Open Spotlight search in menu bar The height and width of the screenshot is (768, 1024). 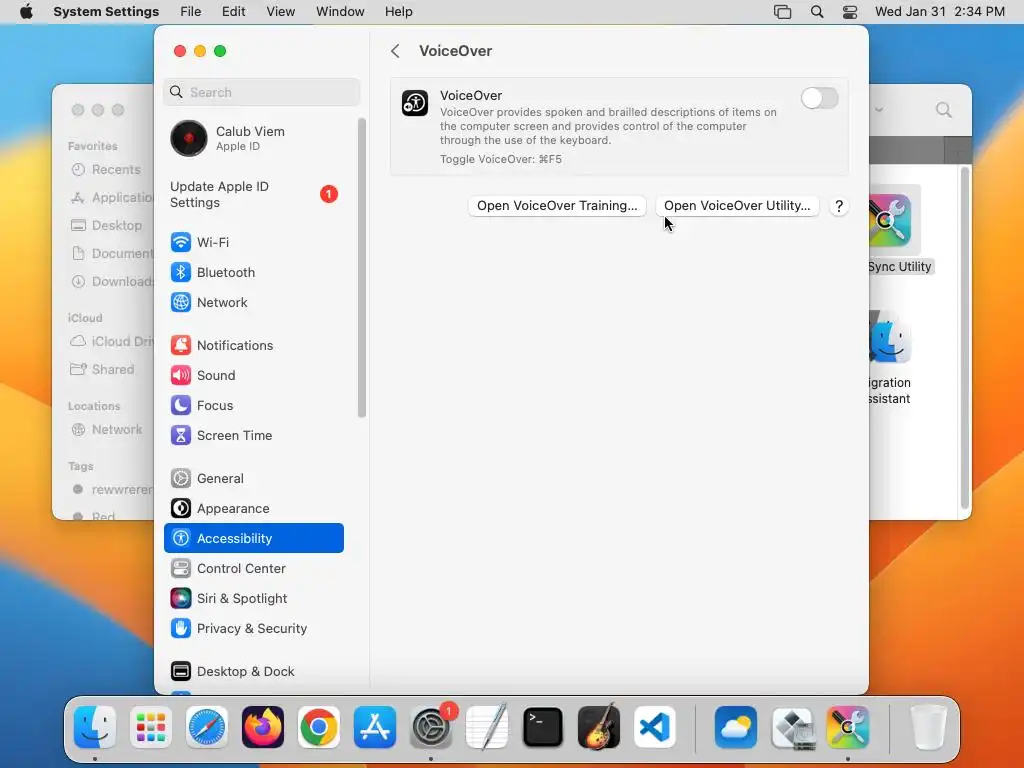tap(817, 12)
